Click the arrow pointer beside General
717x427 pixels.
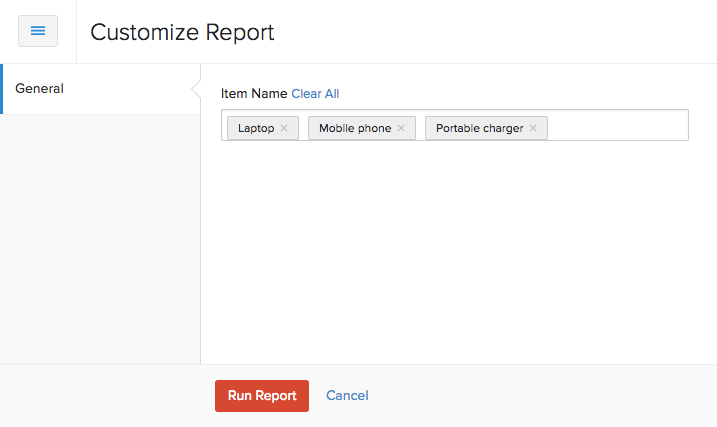[x=196, y=89]
